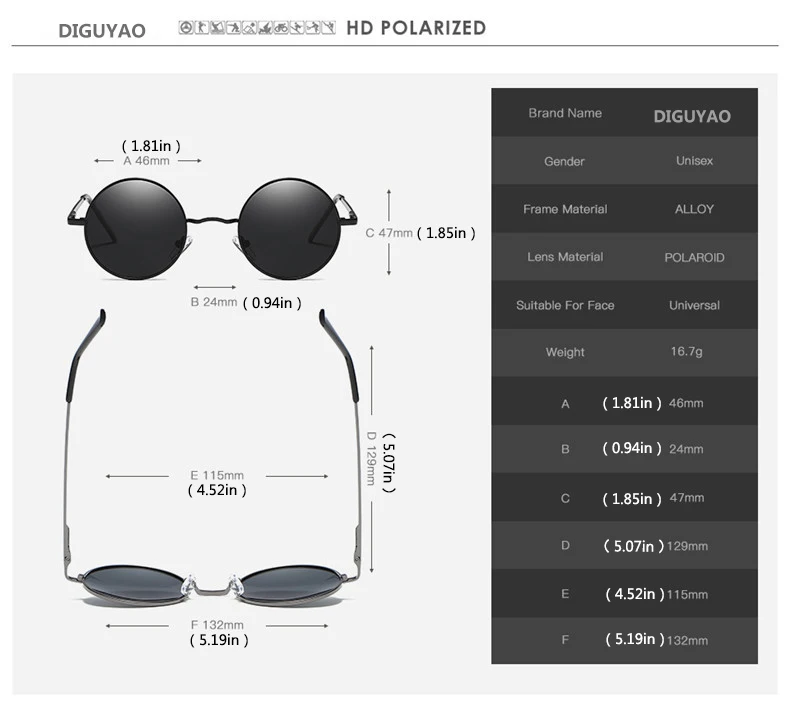Image resolution: width=790 pixels, height=706 pixels.
Task: Click the steering wheel driving icon
Action: pos(186,28)
